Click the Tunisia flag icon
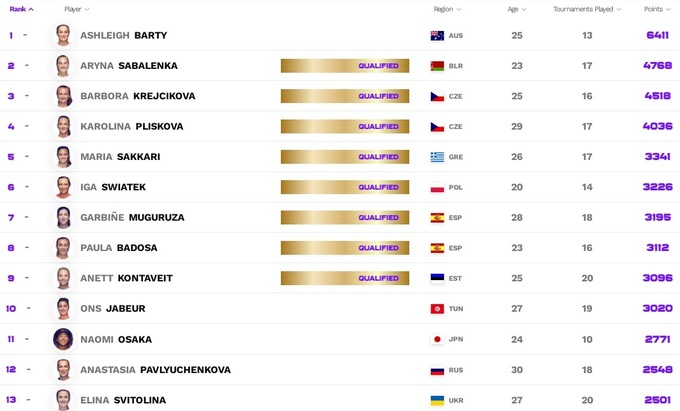 point(437,309)
